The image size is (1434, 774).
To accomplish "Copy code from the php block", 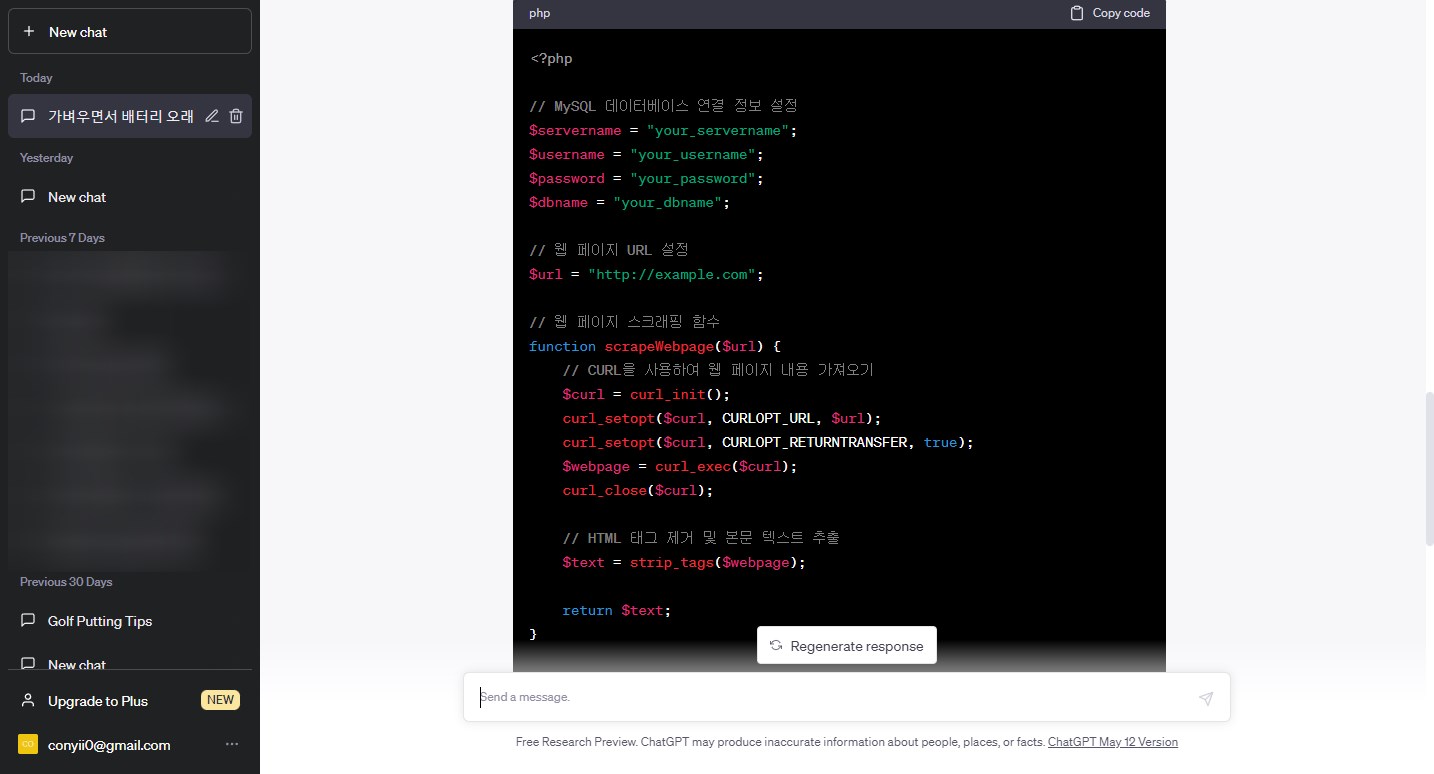I will 1110,13.
